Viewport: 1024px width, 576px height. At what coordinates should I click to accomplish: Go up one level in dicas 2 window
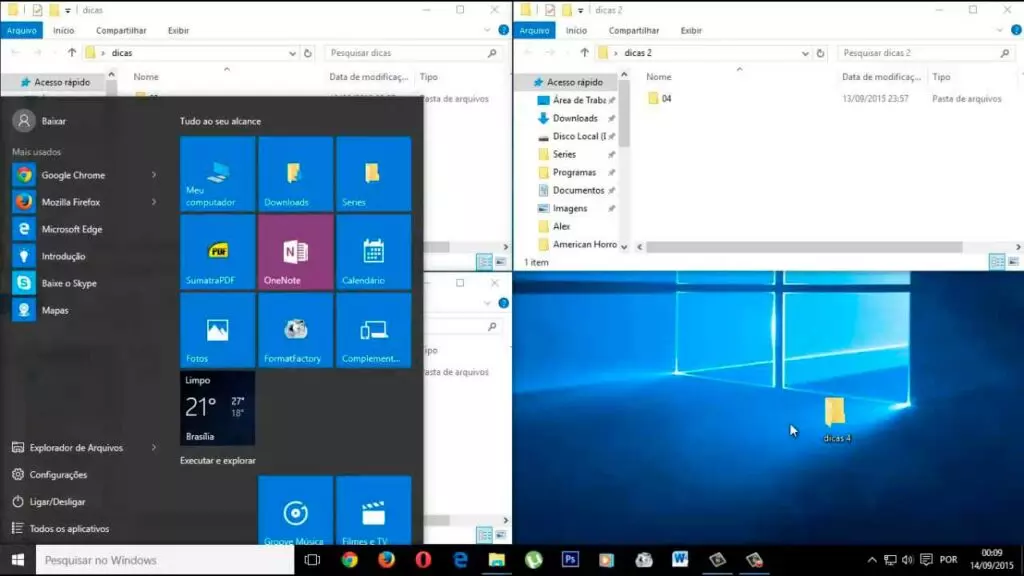584,53
